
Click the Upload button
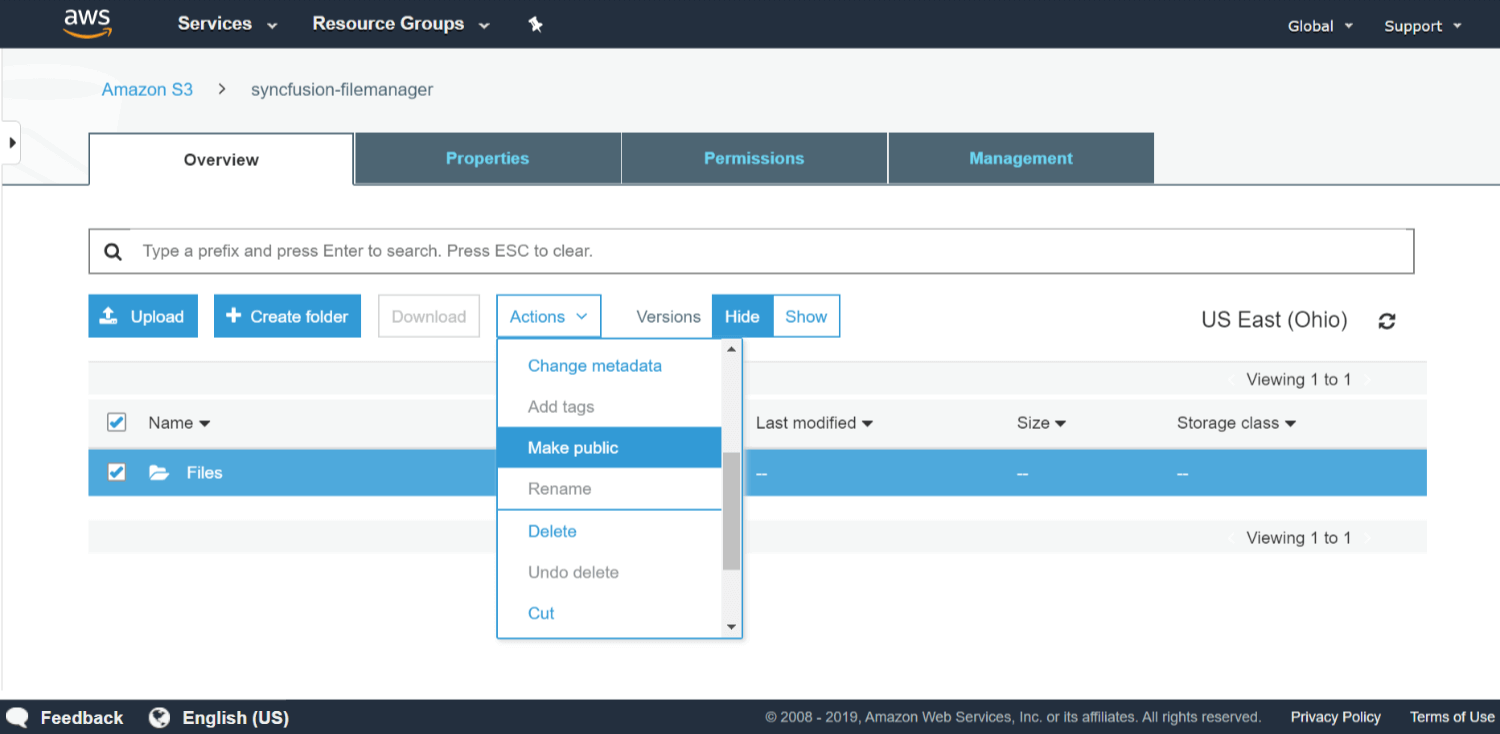143,316
